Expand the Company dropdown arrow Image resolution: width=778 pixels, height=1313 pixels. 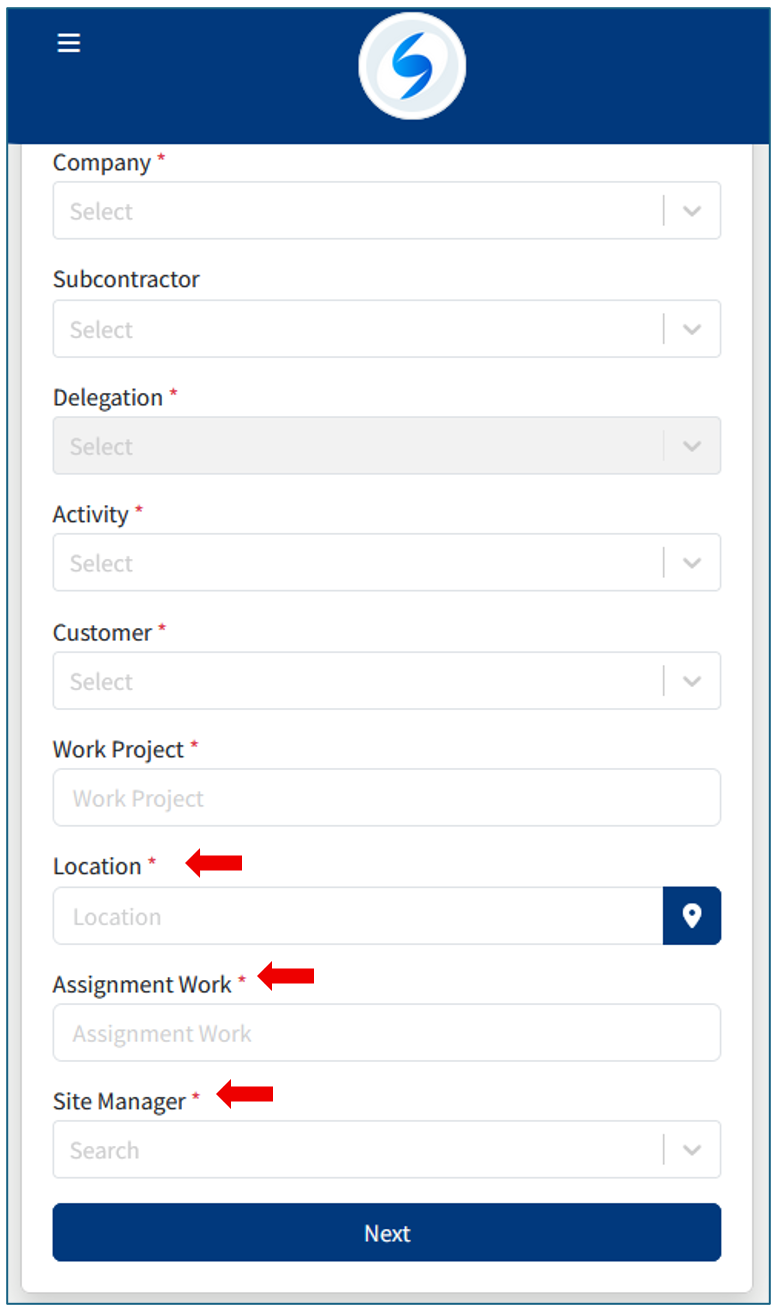point(691,211)
